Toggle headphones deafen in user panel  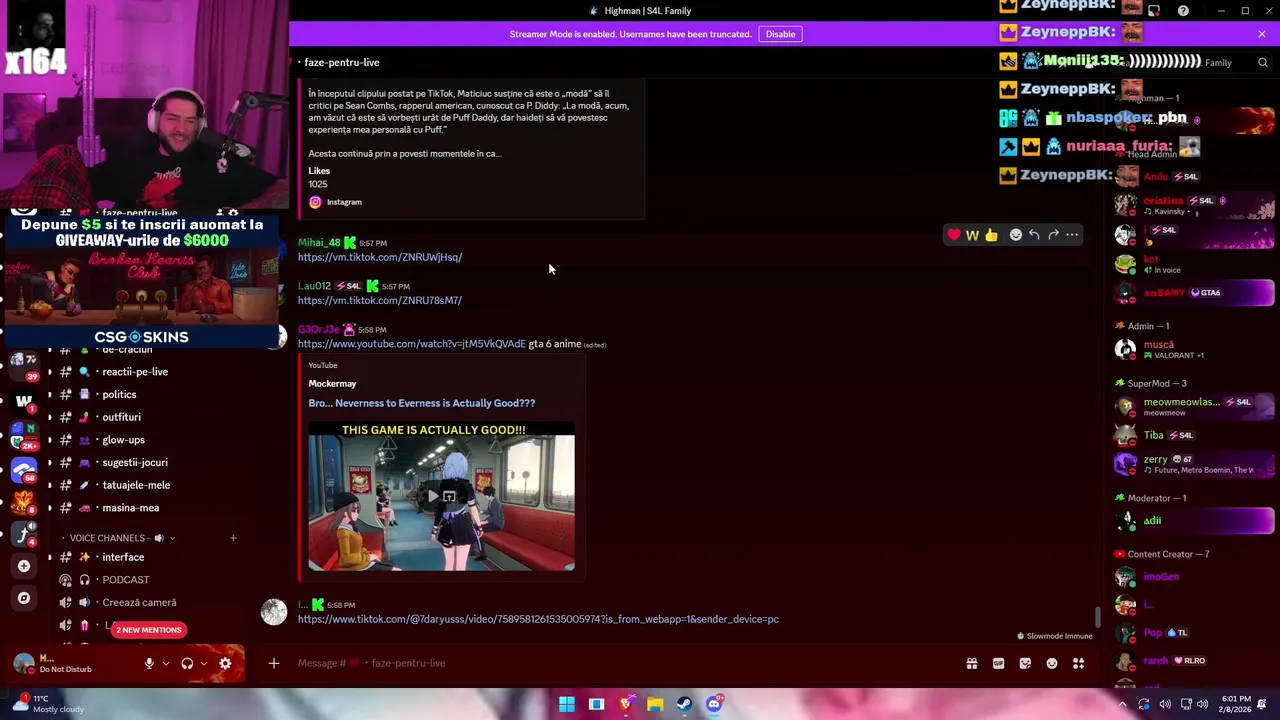point(187,663)
